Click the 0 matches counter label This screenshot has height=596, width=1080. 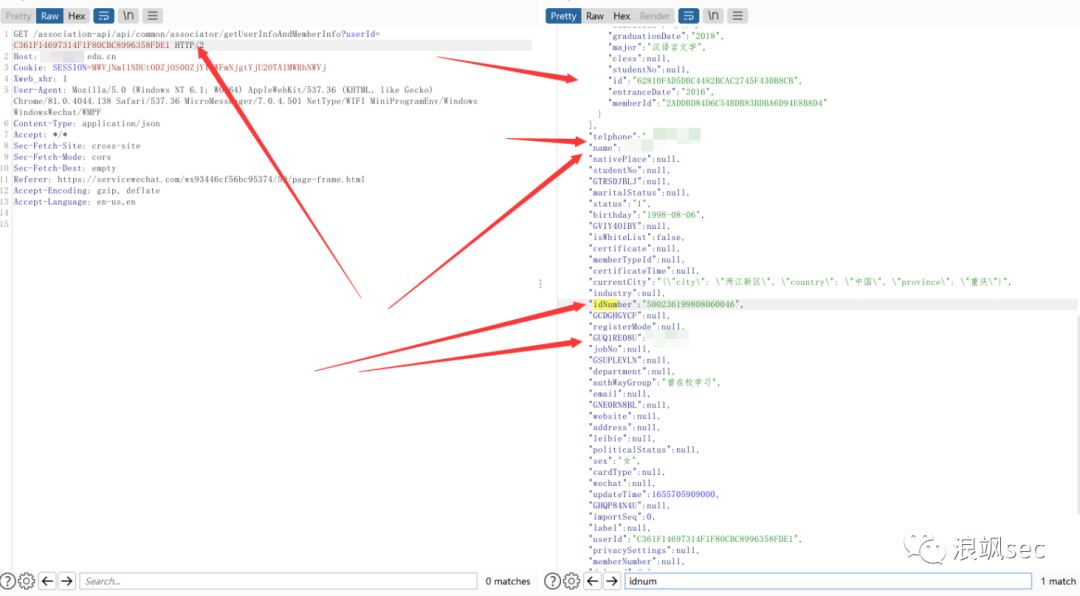click(x=508, y=581)
